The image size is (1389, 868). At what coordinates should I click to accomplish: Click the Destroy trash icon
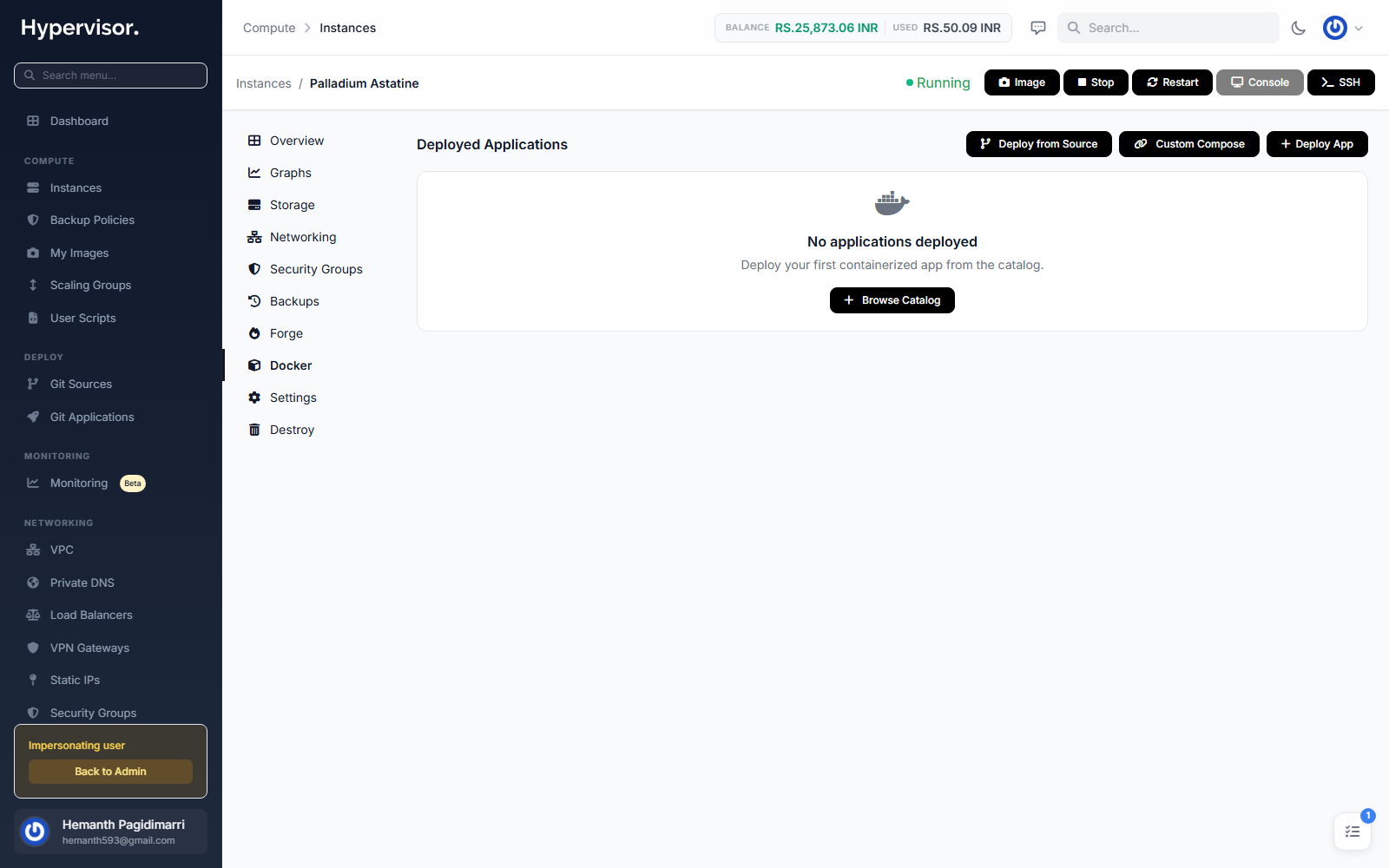pos(254,430)
